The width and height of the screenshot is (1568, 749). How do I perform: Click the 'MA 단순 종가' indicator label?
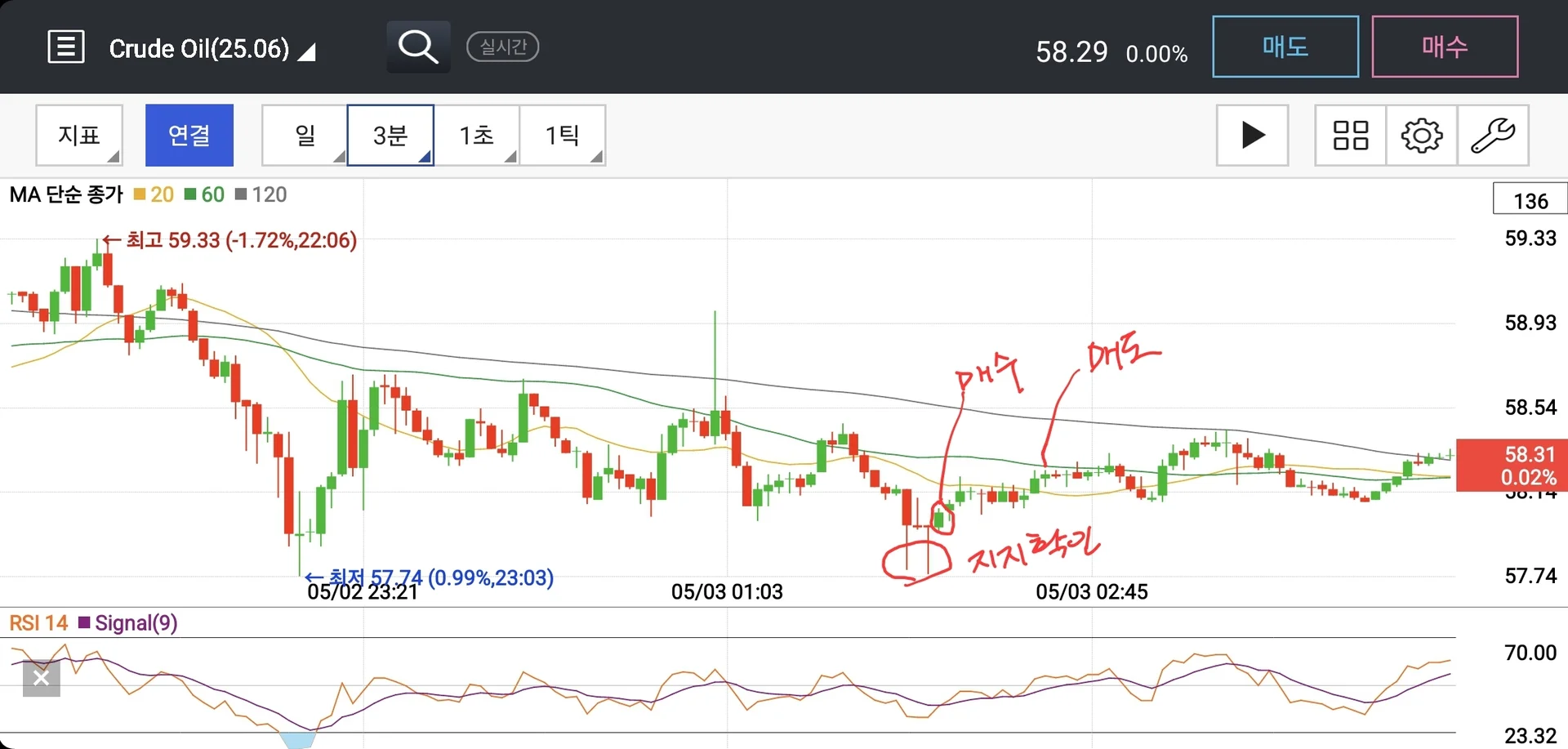coord(66,194)
